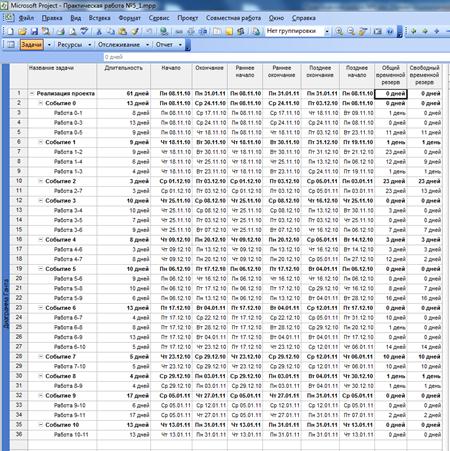Click the Undo arrow icon
450x451 pixels.
click(x=149, y=31)
